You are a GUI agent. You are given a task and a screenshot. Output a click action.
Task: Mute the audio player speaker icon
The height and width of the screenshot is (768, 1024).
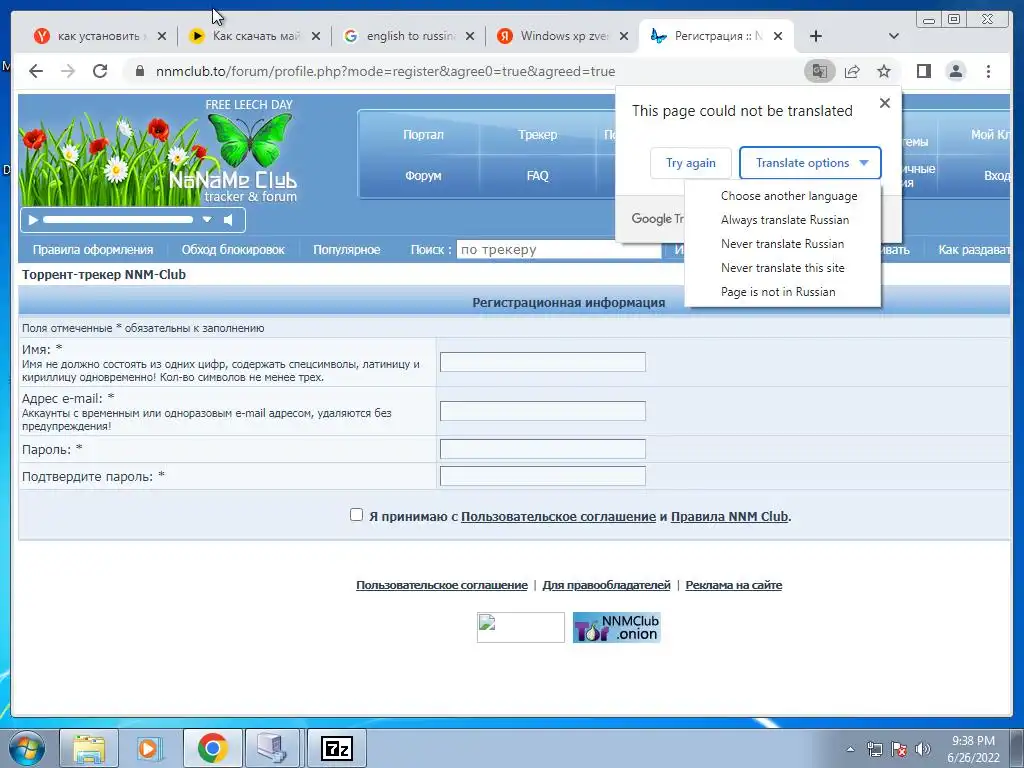229,220
